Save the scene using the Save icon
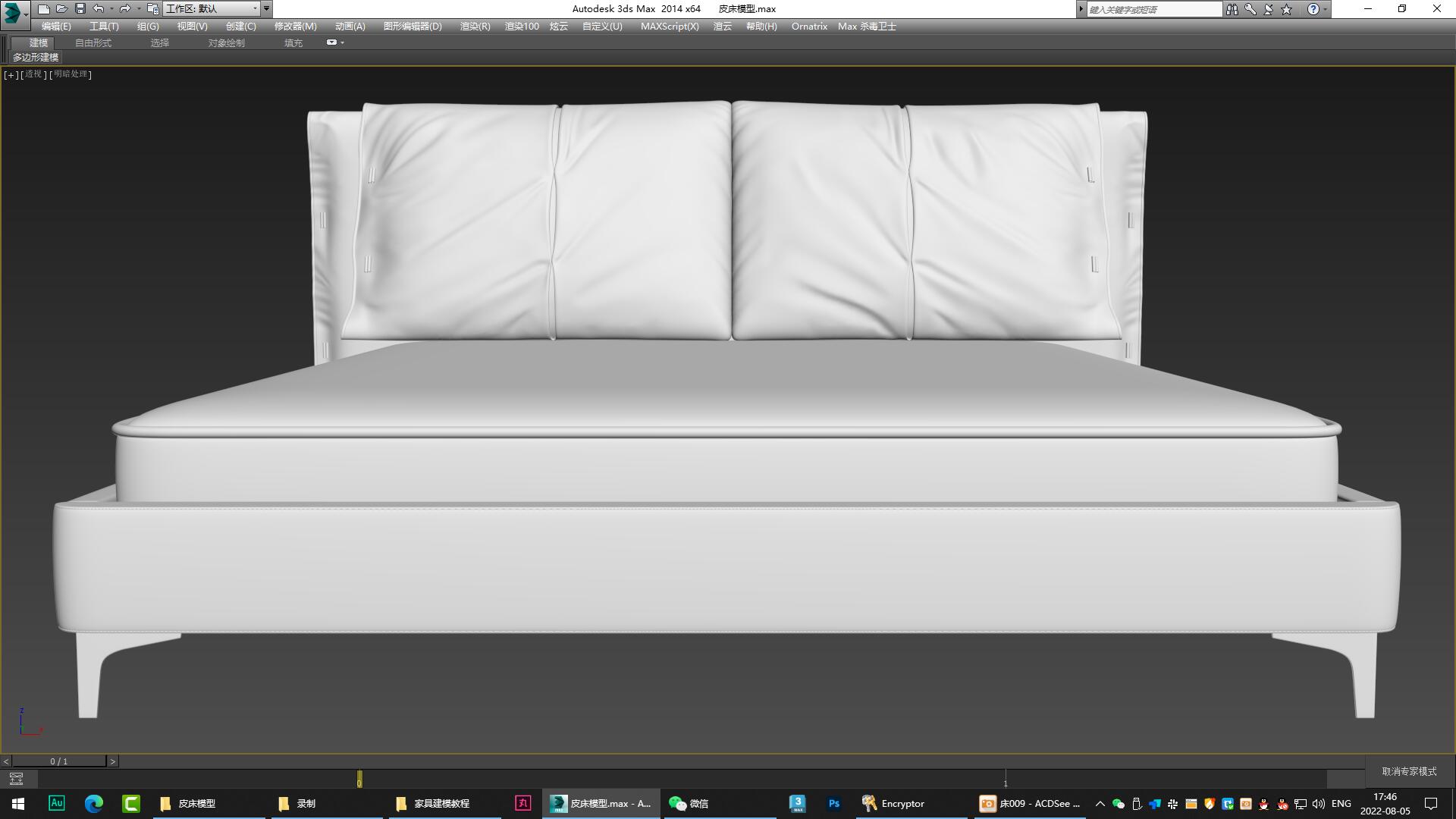Image resolution: width=1456 pixels, height=819 pixels. pos(80,8)
